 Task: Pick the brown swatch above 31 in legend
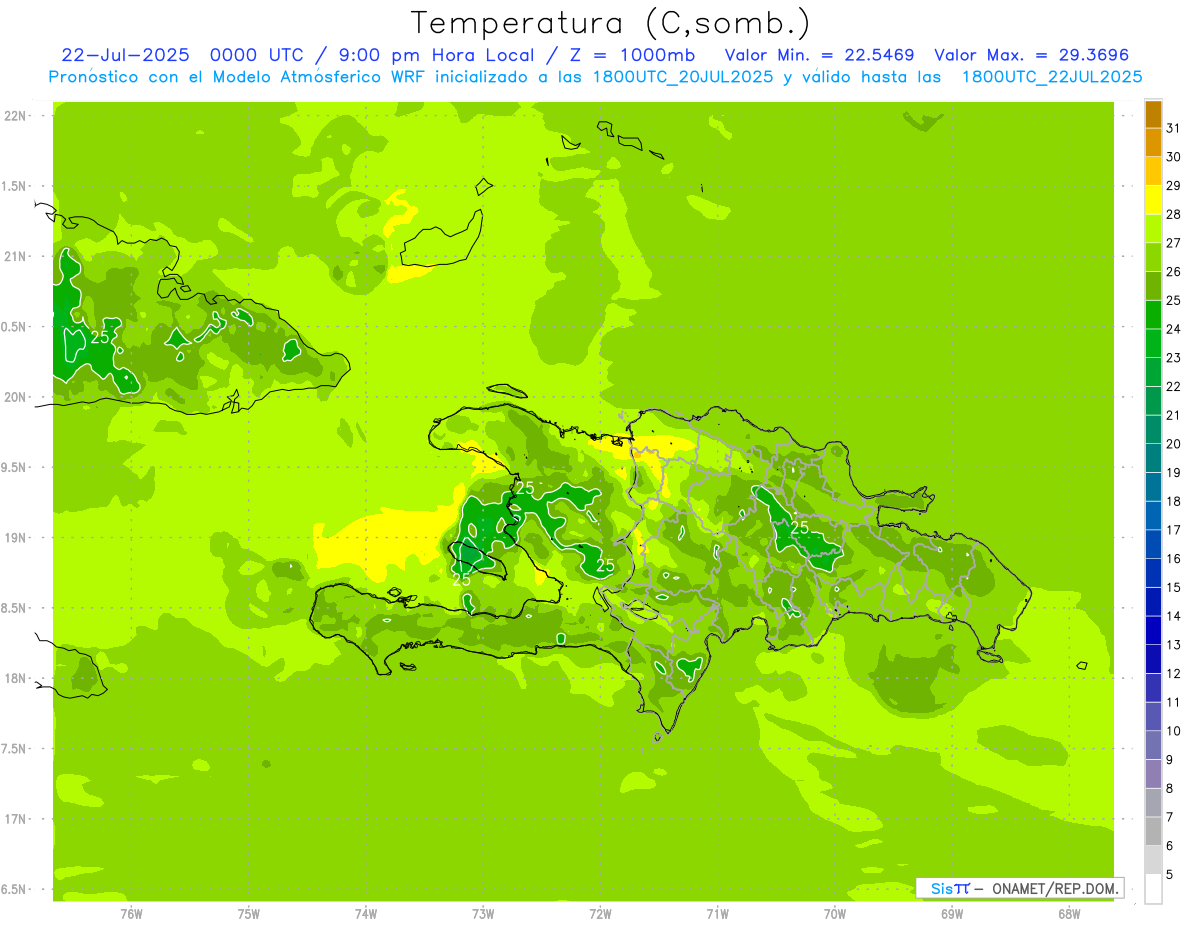coord(1153,114)
